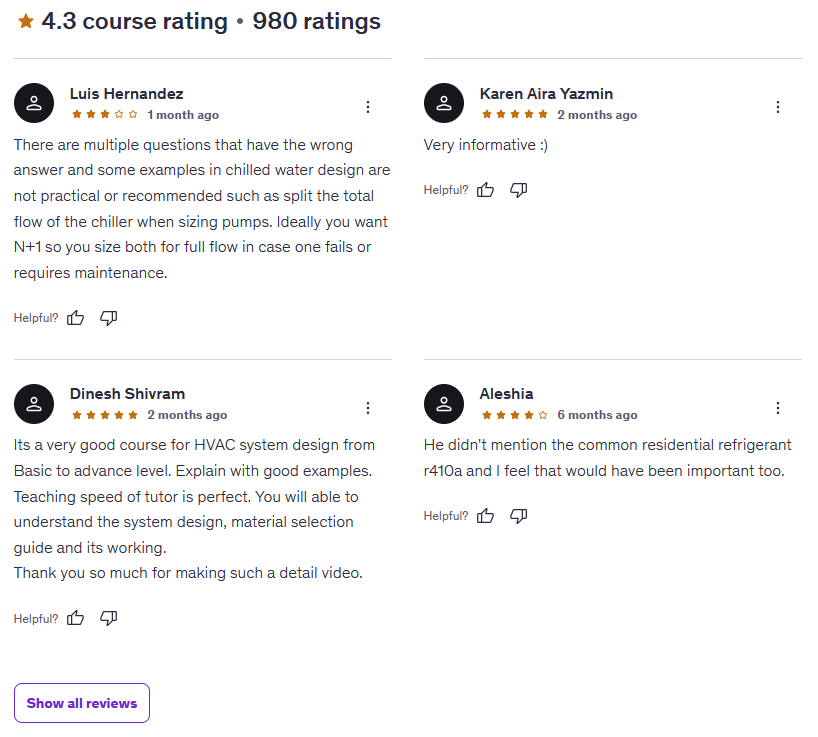Open the kebab menu on Aleshia's review
Image resolution: width=818 pixels, height=737 pixels.
tap(778, 408)
